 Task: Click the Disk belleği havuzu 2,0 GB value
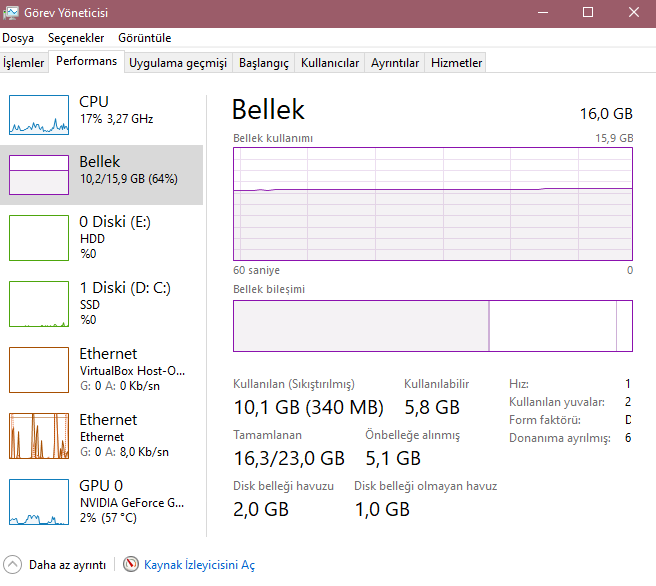coord(261,509)
